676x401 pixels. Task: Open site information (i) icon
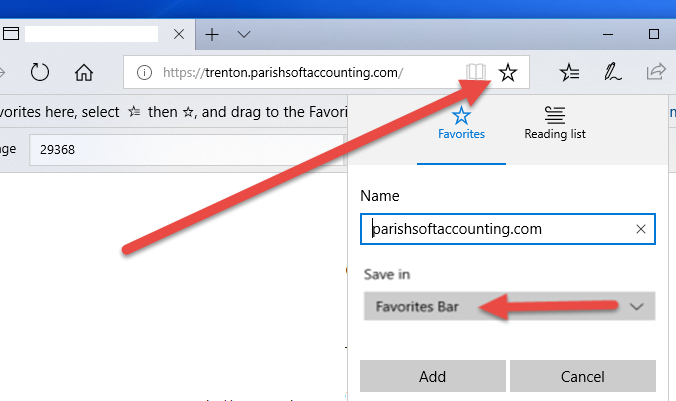(x=144, y=72)
